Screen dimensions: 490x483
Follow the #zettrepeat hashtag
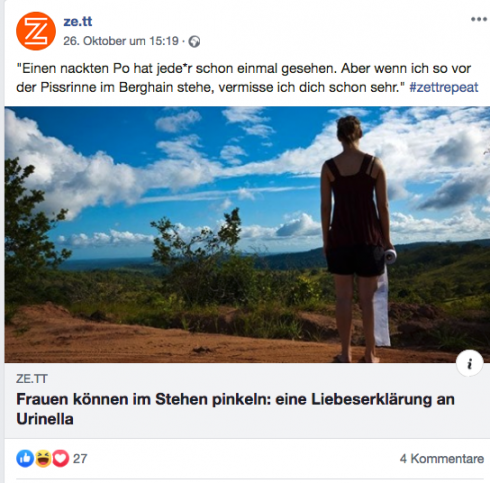[x=444, y=87]
